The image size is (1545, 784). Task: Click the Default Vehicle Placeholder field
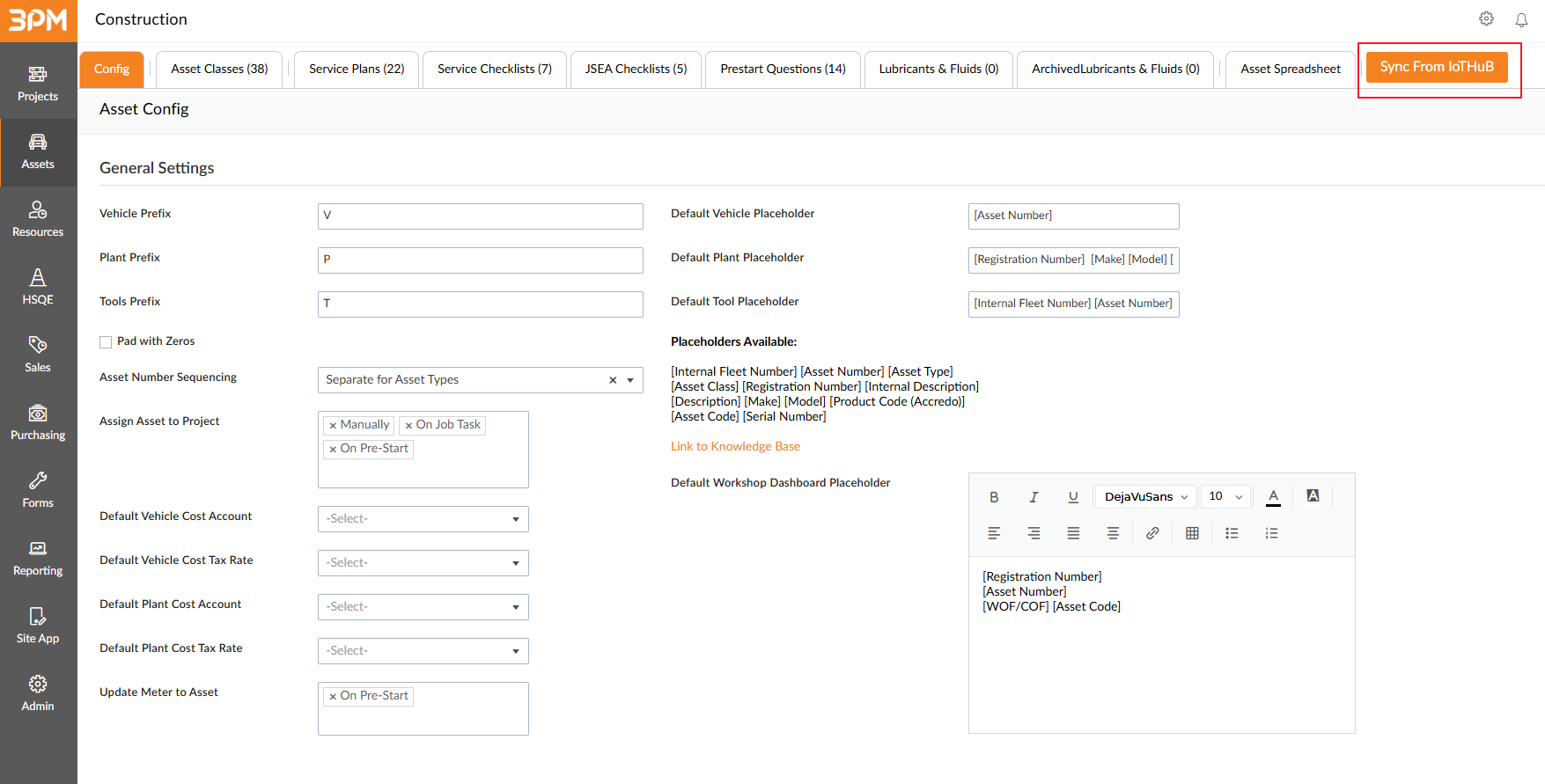(x=1074, y=216)
